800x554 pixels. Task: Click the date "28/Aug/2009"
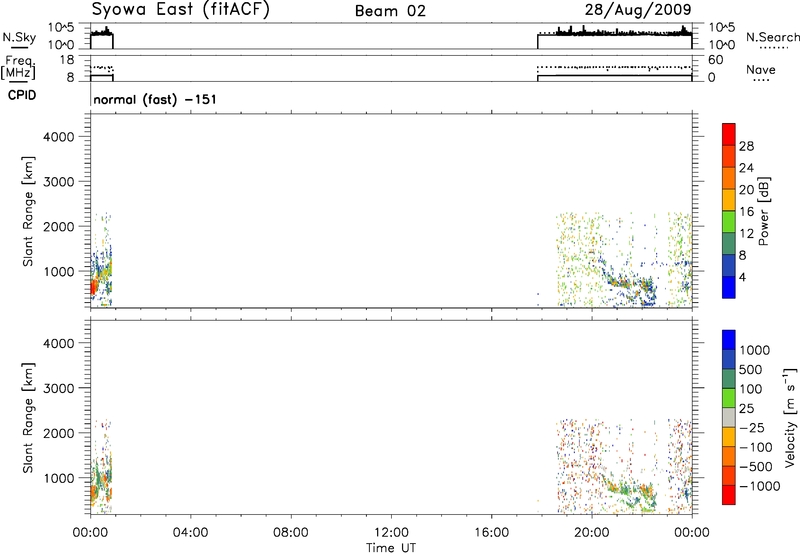(x=638, y=10)
